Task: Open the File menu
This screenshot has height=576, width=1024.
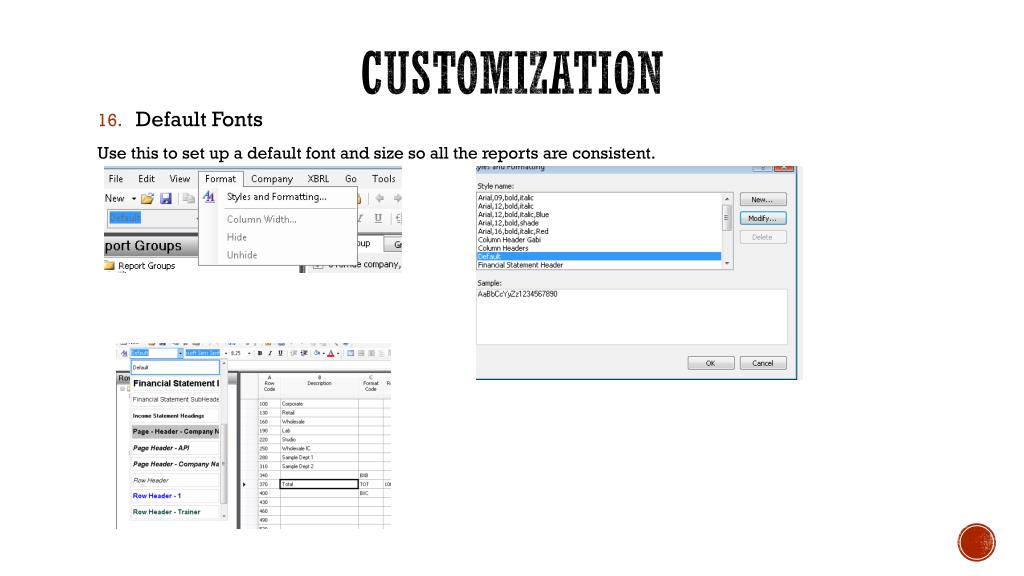Action: [116, 178]
